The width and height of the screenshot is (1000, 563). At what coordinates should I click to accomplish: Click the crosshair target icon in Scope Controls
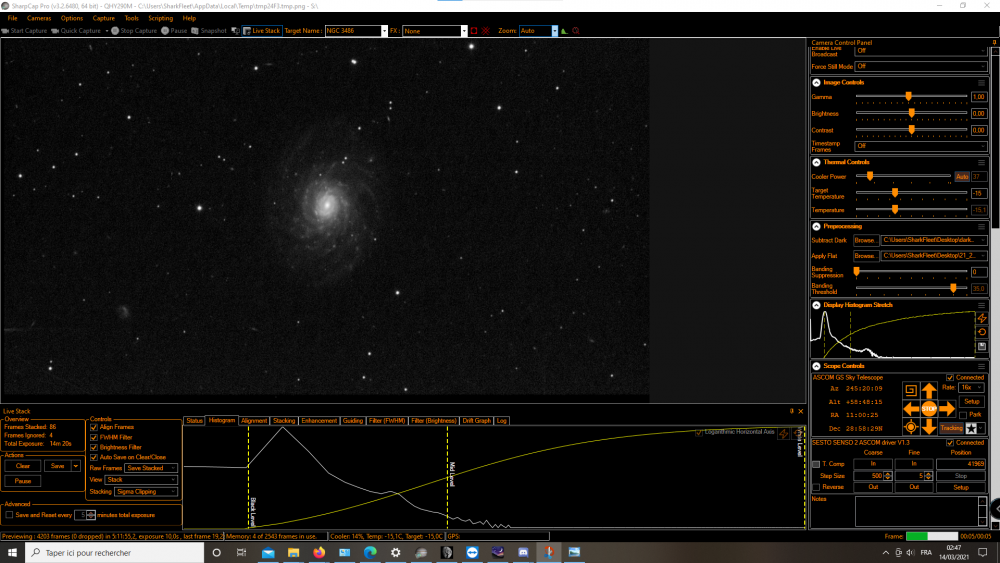[911, 427]
